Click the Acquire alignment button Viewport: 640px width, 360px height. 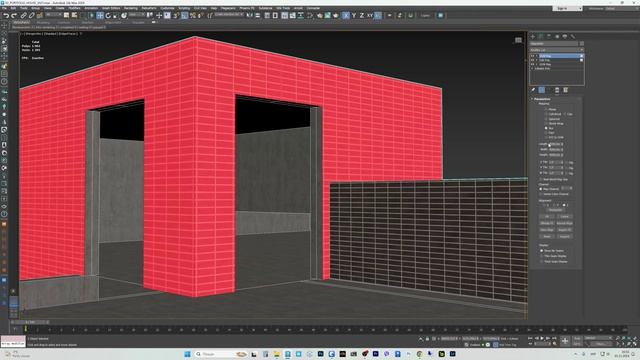click(x=564, y=236)
